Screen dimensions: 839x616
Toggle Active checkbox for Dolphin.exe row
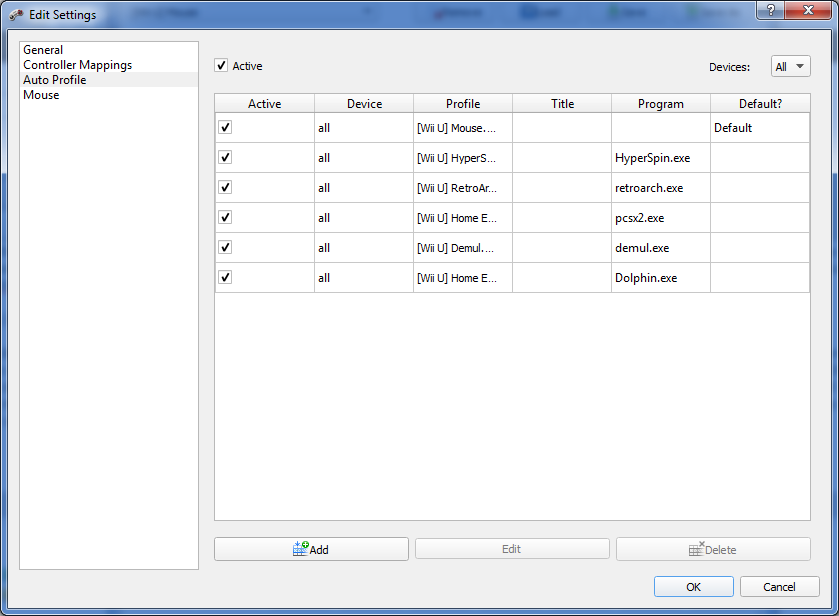(225, 278)
